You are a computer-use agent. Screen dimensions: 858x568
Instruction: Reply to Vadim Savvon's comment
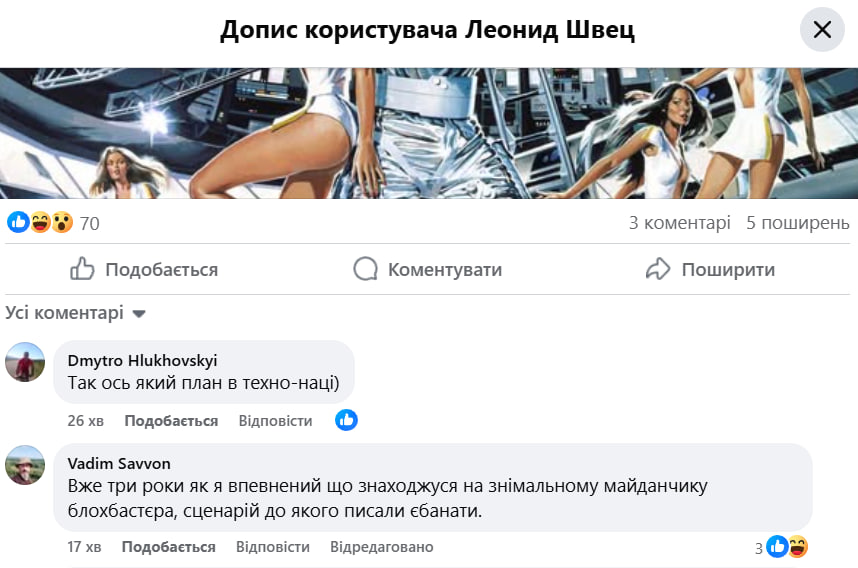pyautogui.click(x=273, y=547)
